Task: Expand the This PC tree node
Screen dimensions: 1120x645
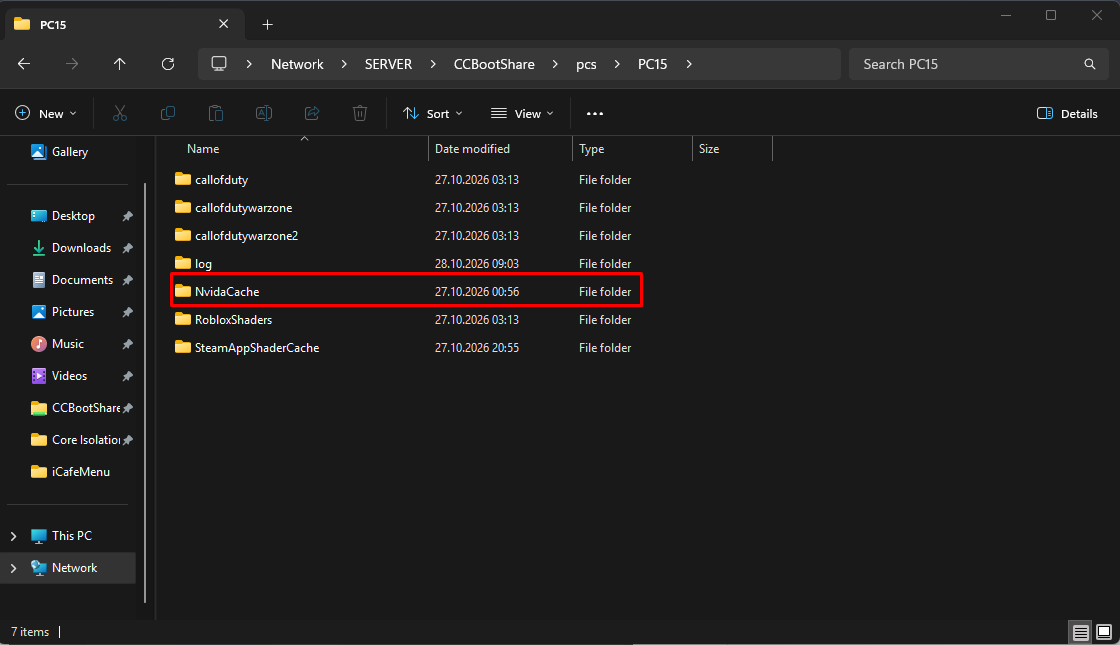Action: [x=14, y=536]
